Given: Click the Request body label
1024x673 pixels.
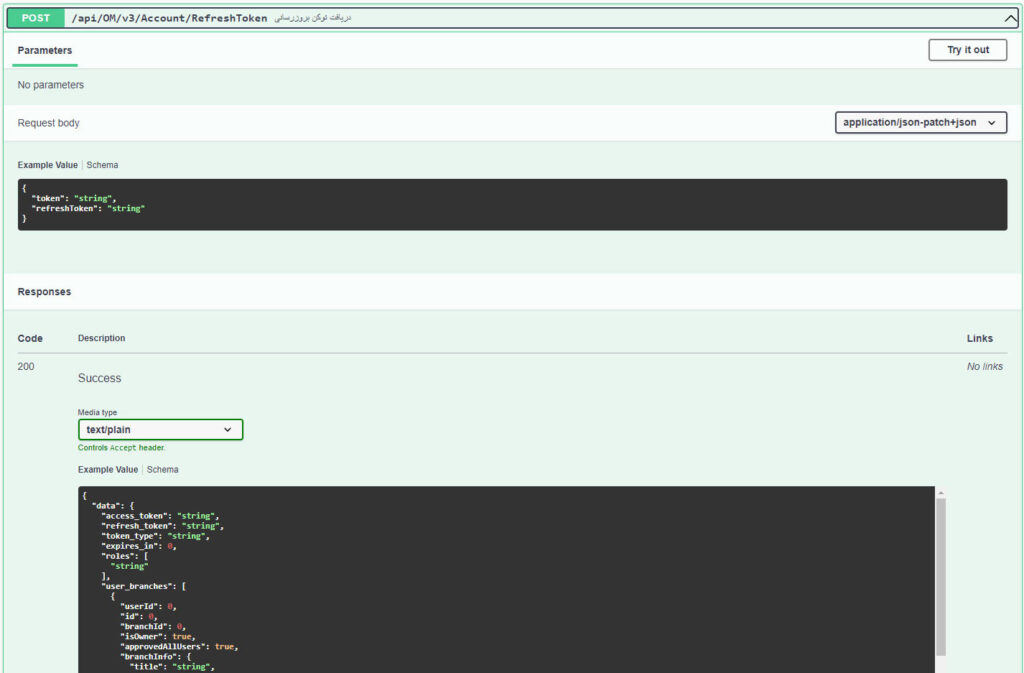Looking at the screenshot, I should click(48, 123).
